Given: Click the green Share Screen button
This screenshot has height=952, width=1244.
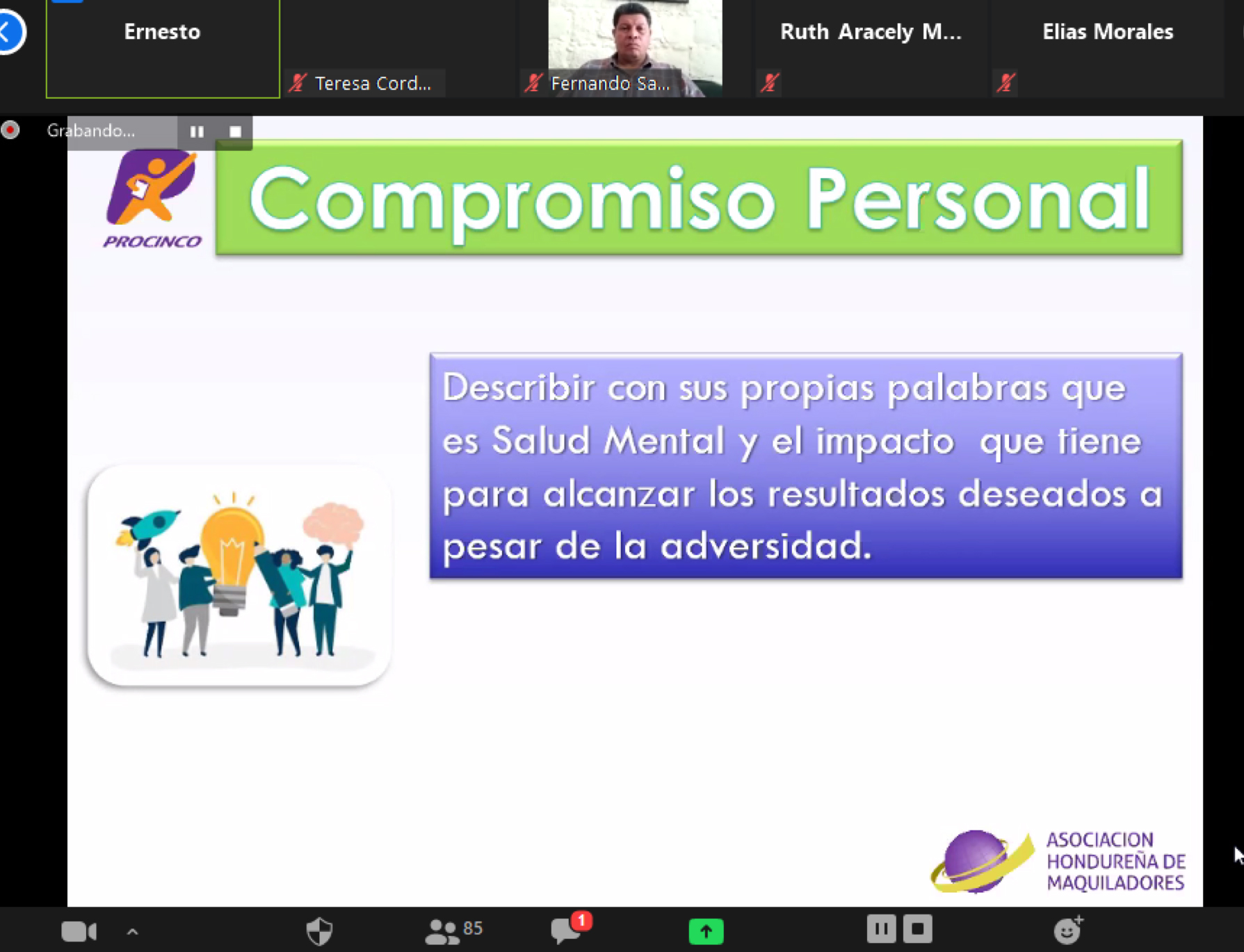Looking at the screenshot, I should coord(706,931).
